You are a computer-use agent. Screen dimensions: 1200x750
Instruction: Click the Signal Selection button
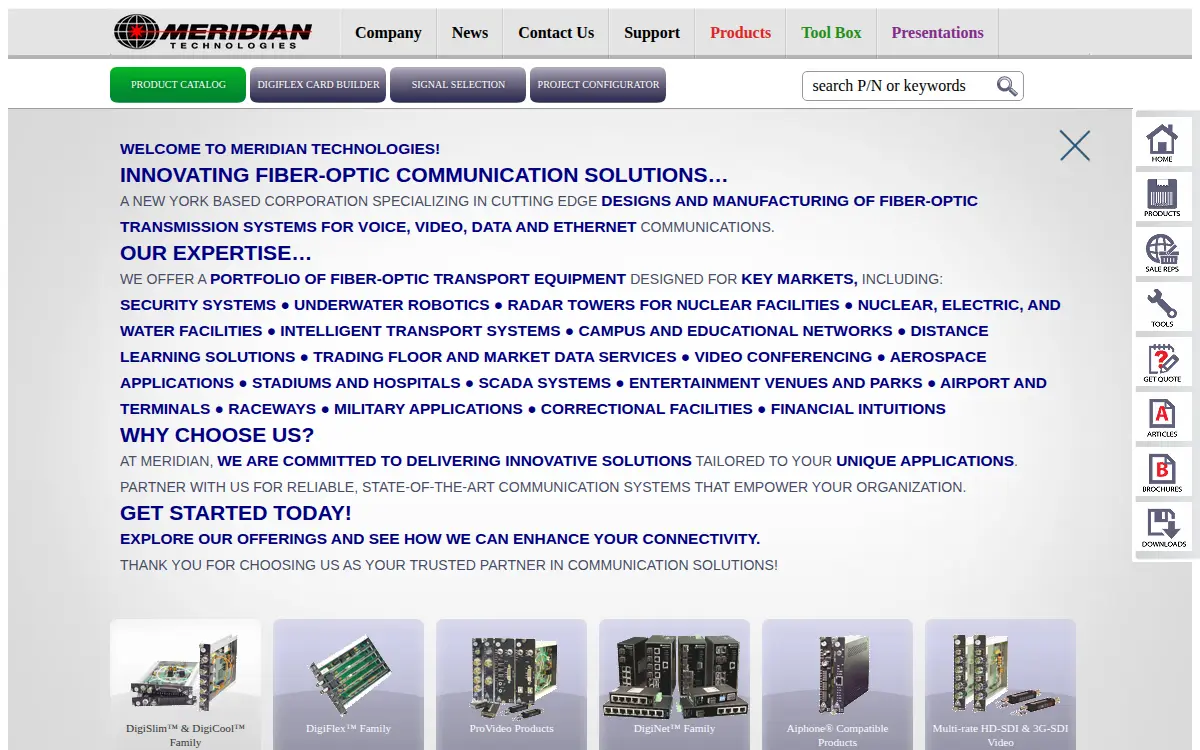(x=458, y=85)
